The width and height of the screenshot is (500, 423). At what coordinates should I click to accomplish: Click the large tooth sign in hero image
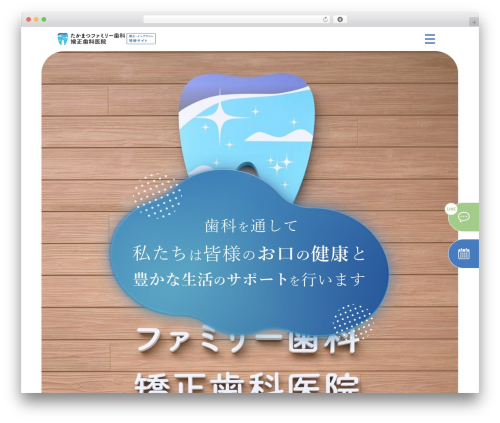[247, 123]
